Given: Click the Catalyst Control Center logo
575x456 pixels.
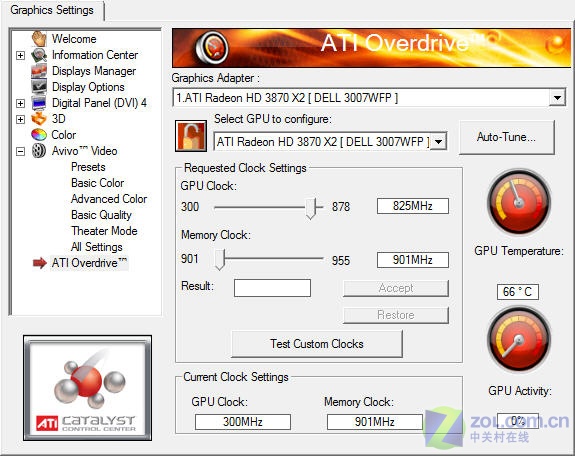Looking at the screenshot, I should point(87,388).
